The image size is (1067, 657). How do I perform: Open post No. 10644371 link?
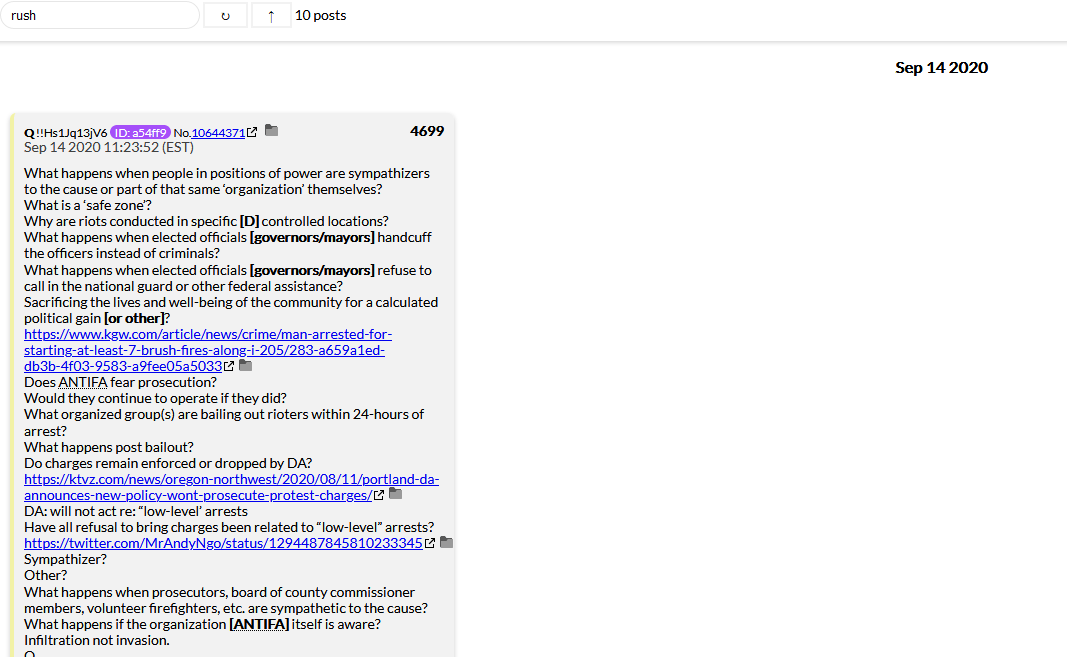(218, 133)
